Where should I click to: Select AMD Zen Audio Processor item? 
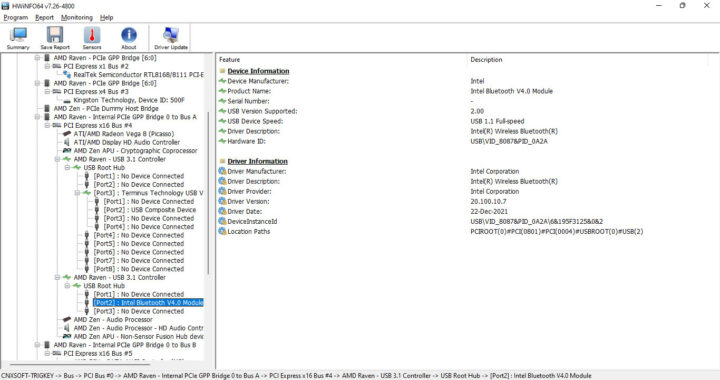[113, 319]
